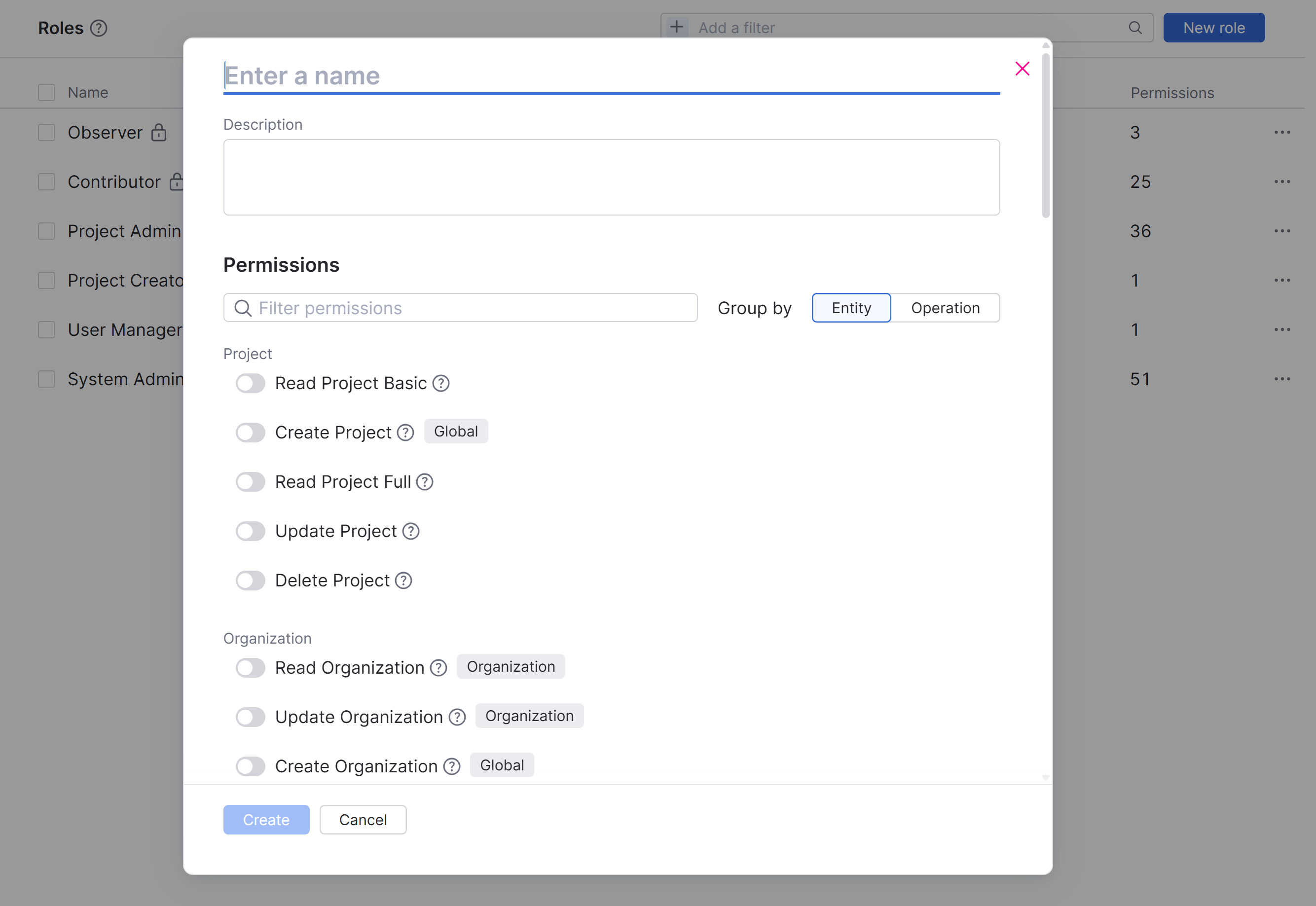Toggle the Update Organization permission

(251, 718)
